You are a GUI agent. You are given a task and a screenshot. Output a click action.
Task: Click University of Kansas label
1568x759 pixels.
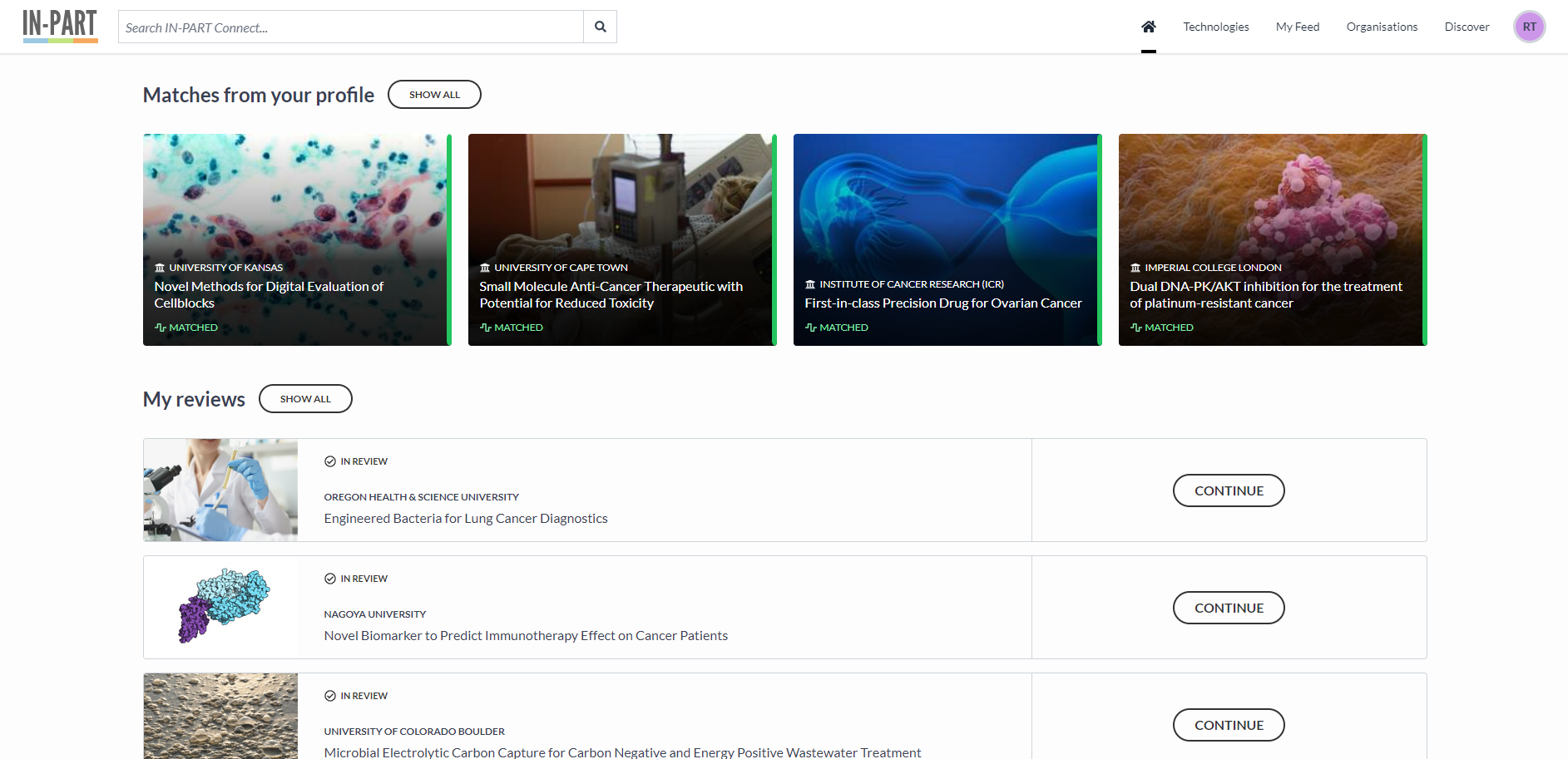click(226, 268)
